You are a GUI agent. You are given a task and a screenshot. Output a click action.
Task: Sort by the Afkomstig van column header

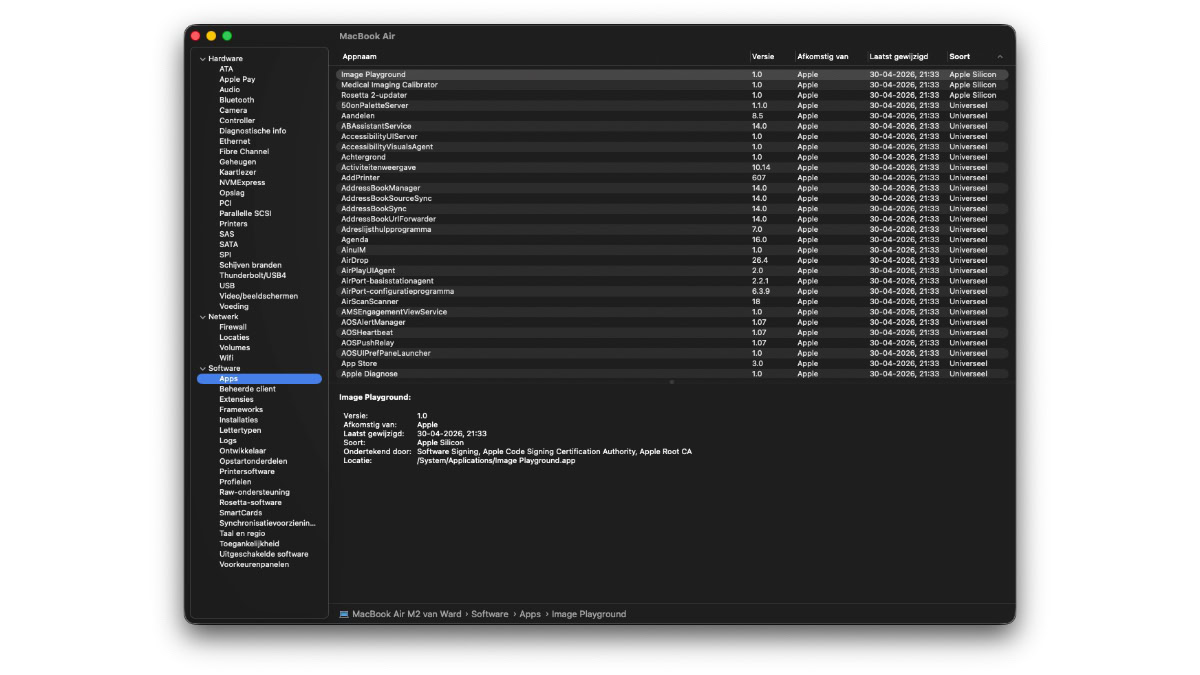[823, 57]
